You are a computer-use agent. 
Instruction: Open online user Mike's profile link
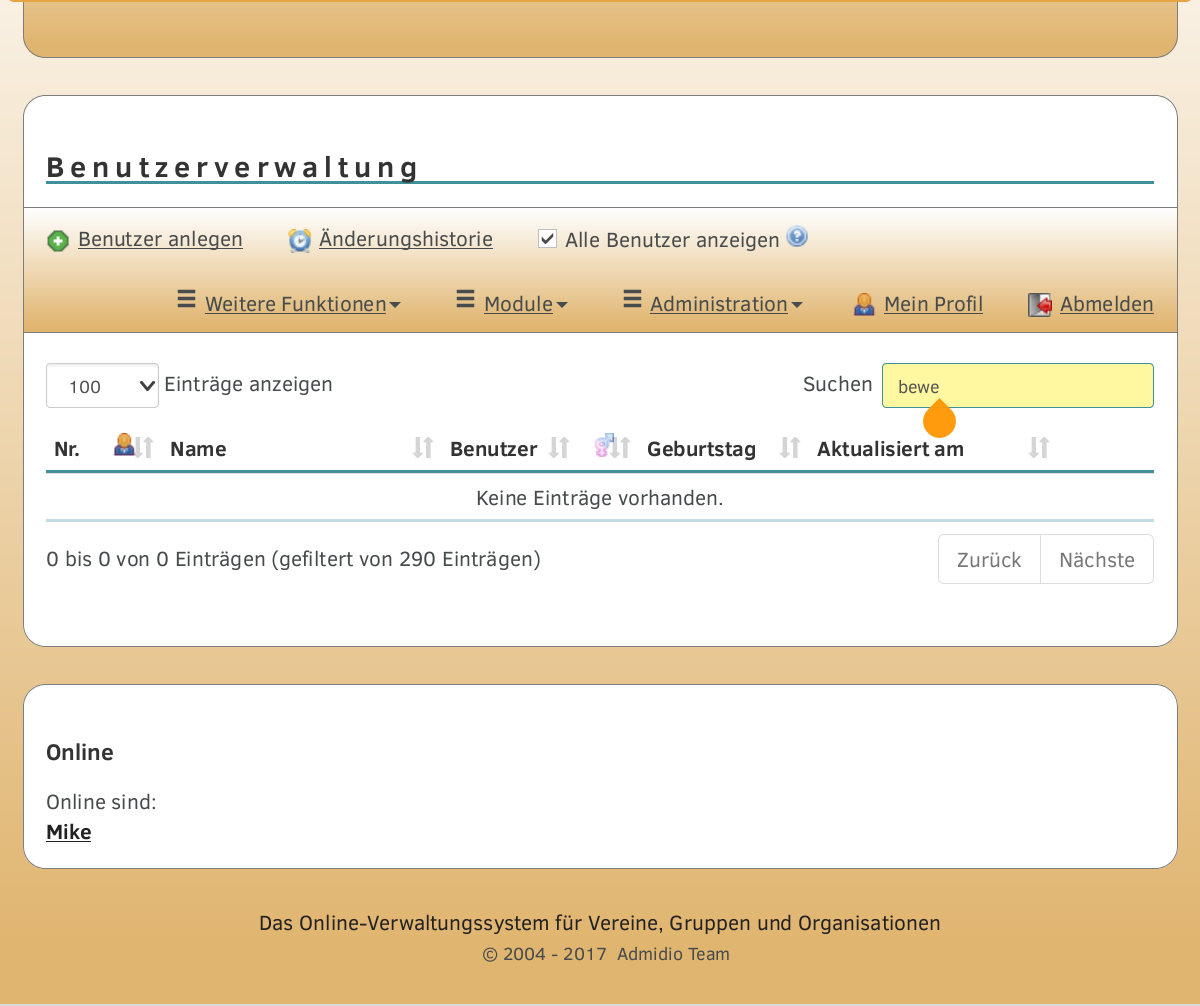coord(68,832)
